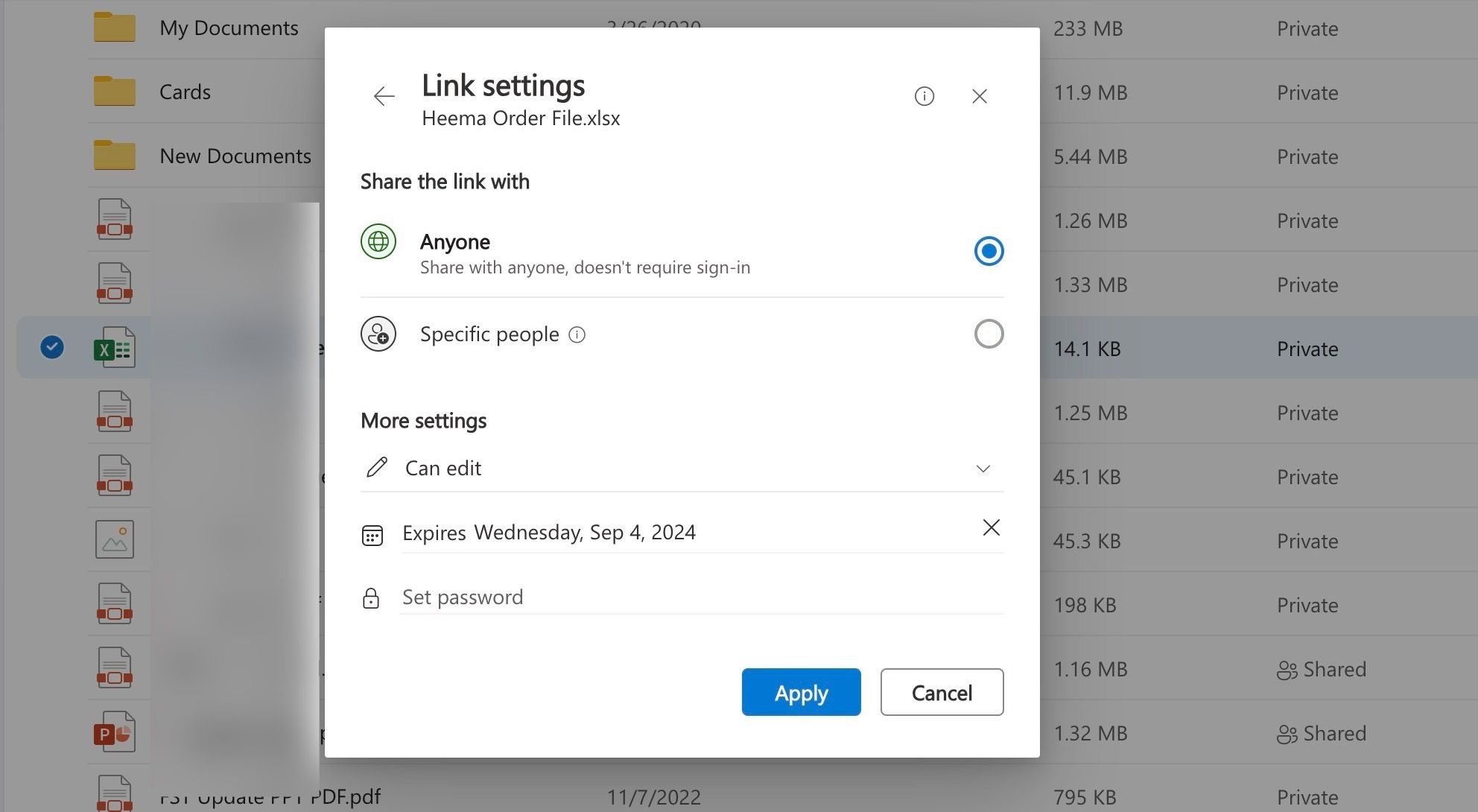Select the Anyone sharing option
1478x812 pixels.
click(988, 251)
